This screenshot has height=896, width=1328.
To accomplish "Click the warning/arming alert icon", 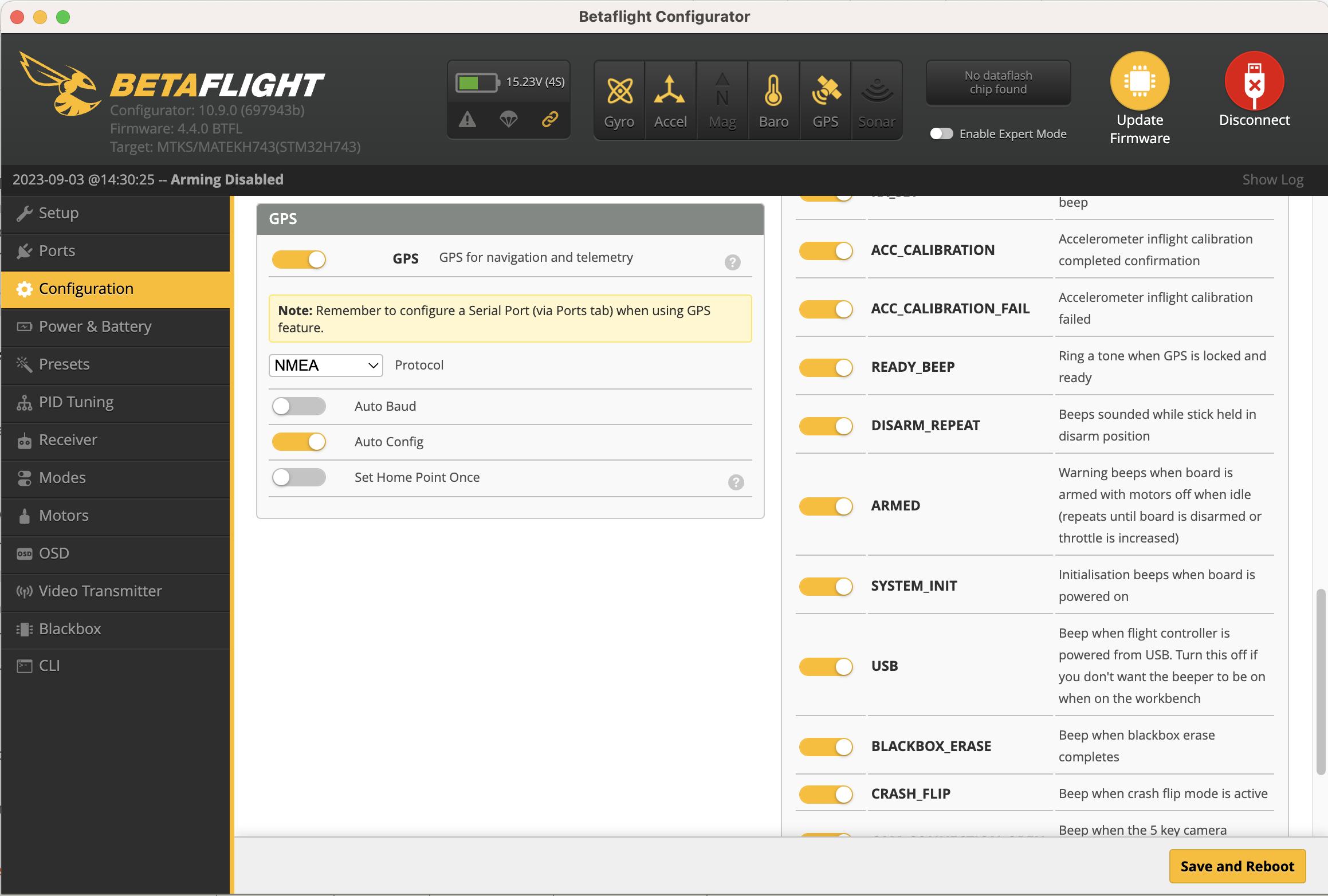I will [468, 119].
